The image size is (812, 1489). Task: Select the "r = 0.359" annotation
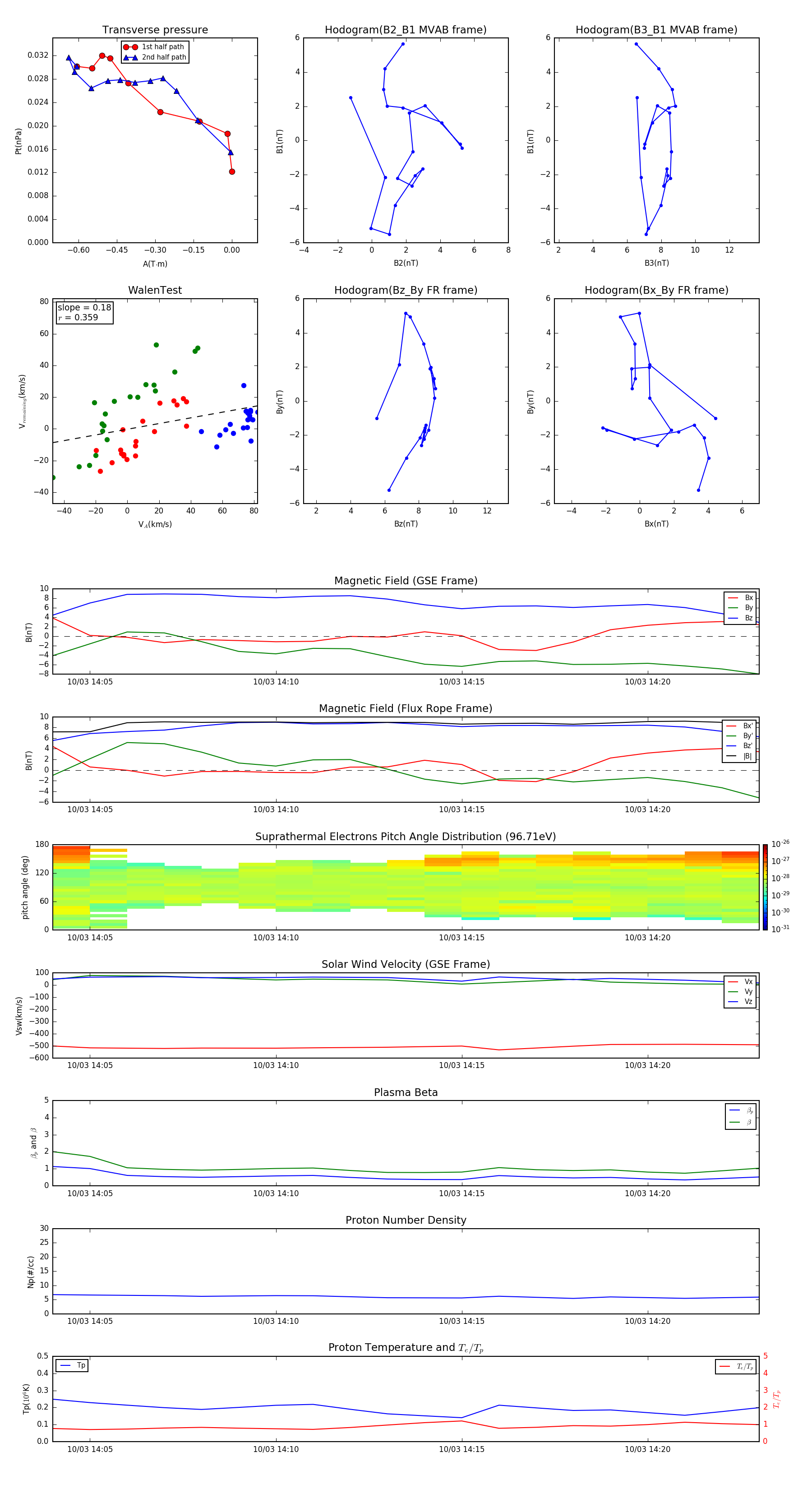[x=78, y=317]
